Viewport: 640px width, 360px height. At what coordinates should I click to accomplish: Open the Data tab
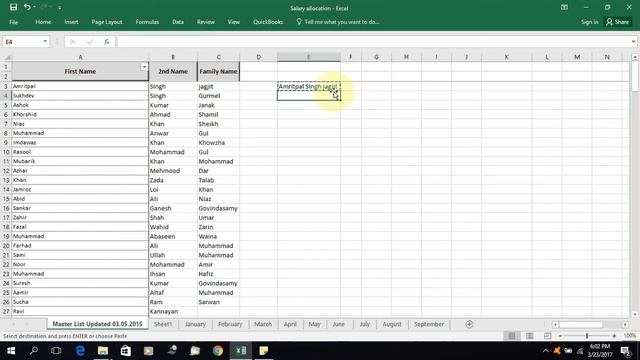[x=178, y=22]
